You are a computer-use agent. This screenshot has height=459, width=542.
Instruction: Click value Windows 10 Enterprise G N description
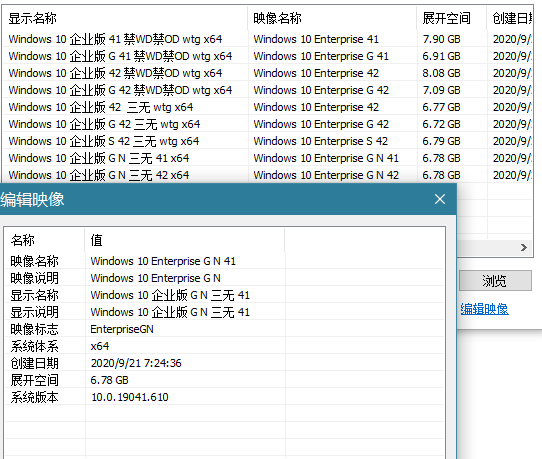click(x=155, y=278)
